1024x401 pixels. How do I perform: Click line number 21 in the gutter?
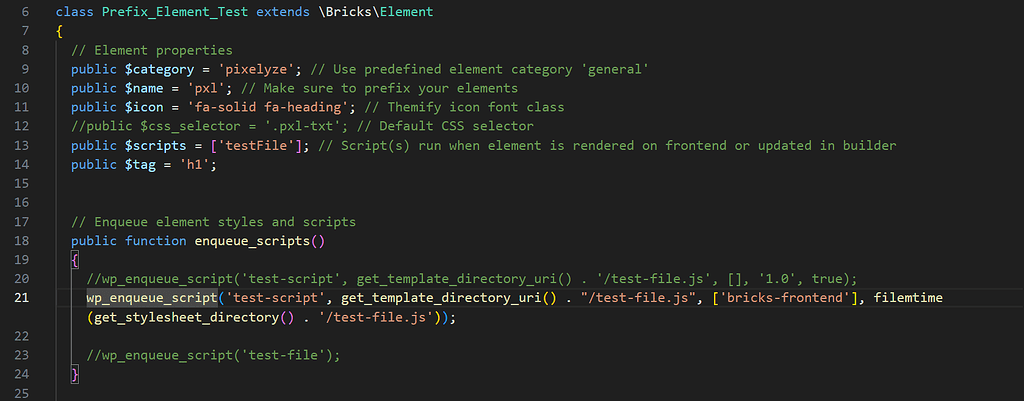[22, 298]
